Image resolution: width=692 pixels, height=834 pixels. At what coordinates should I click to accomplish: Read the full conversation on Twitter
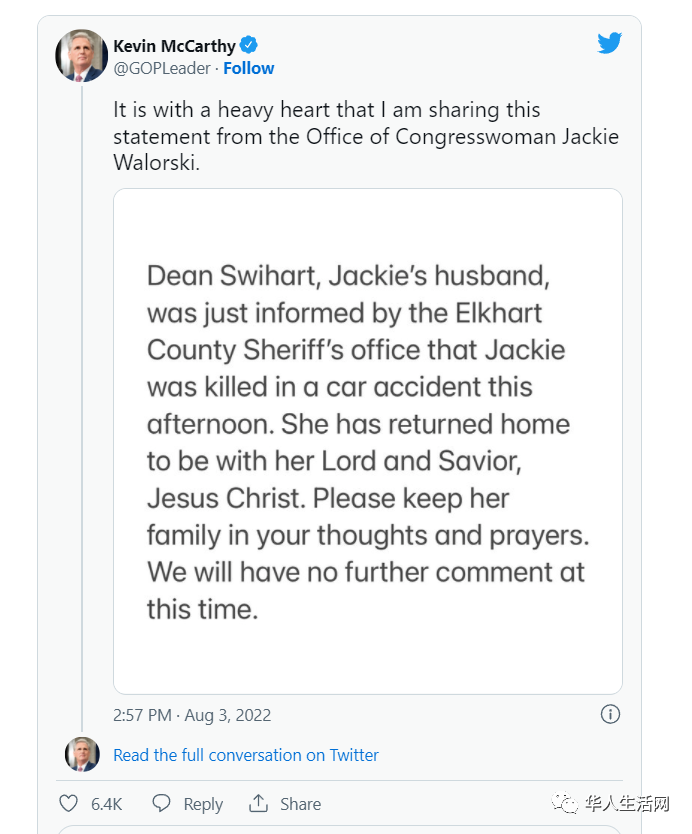[x=246, y=755]
